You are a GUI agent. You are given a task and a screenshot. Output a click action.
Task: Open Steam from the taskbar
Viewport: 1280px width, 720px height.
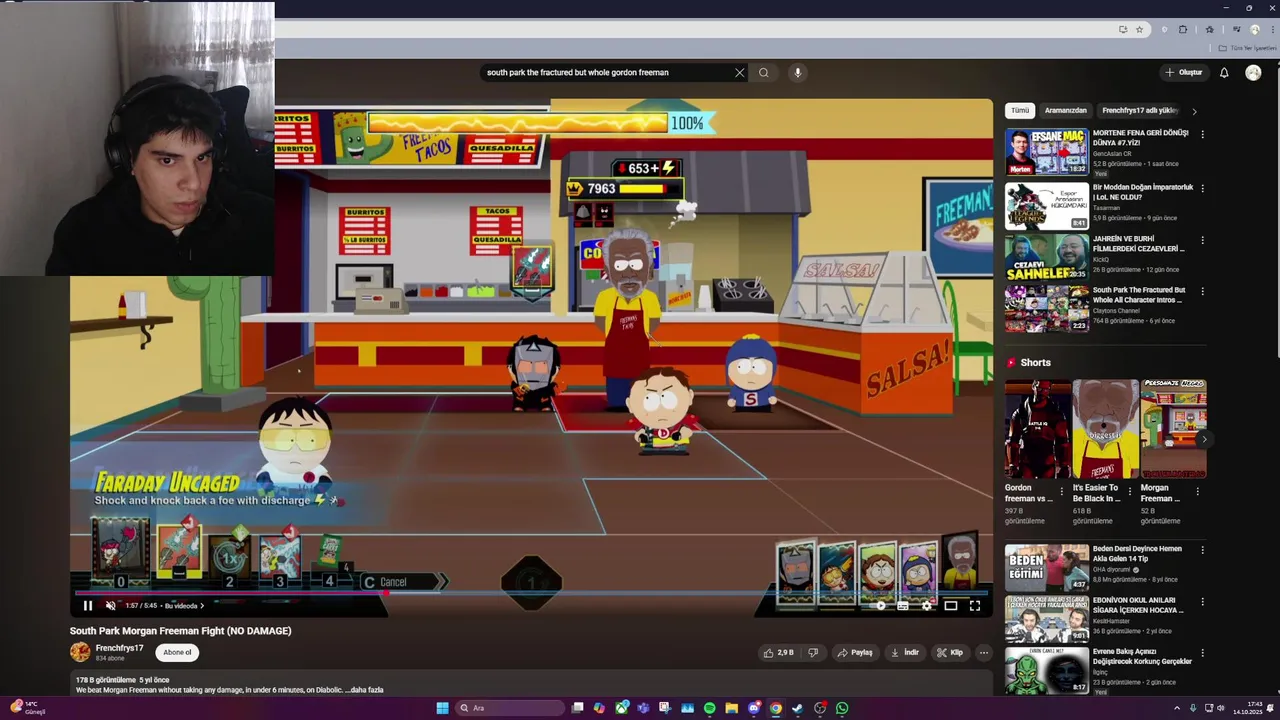[x=797, y=708]
